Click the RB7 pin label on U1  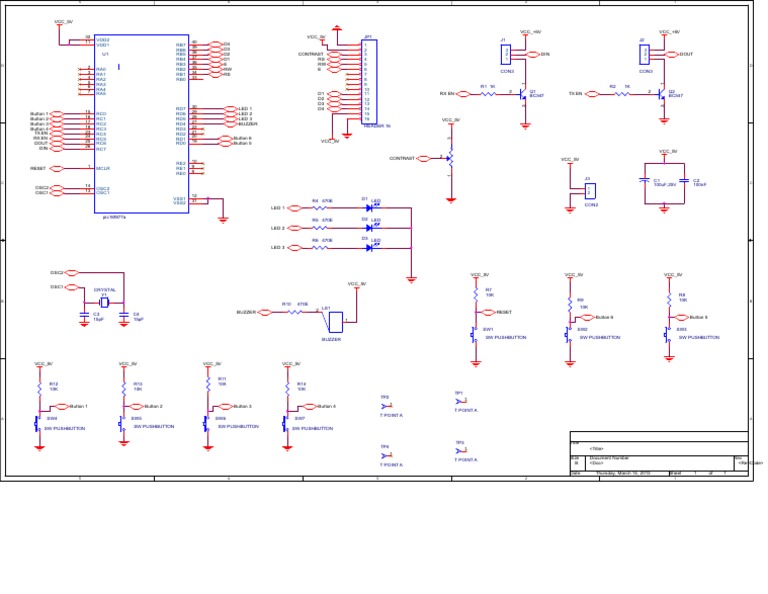[x=181, y=45]
